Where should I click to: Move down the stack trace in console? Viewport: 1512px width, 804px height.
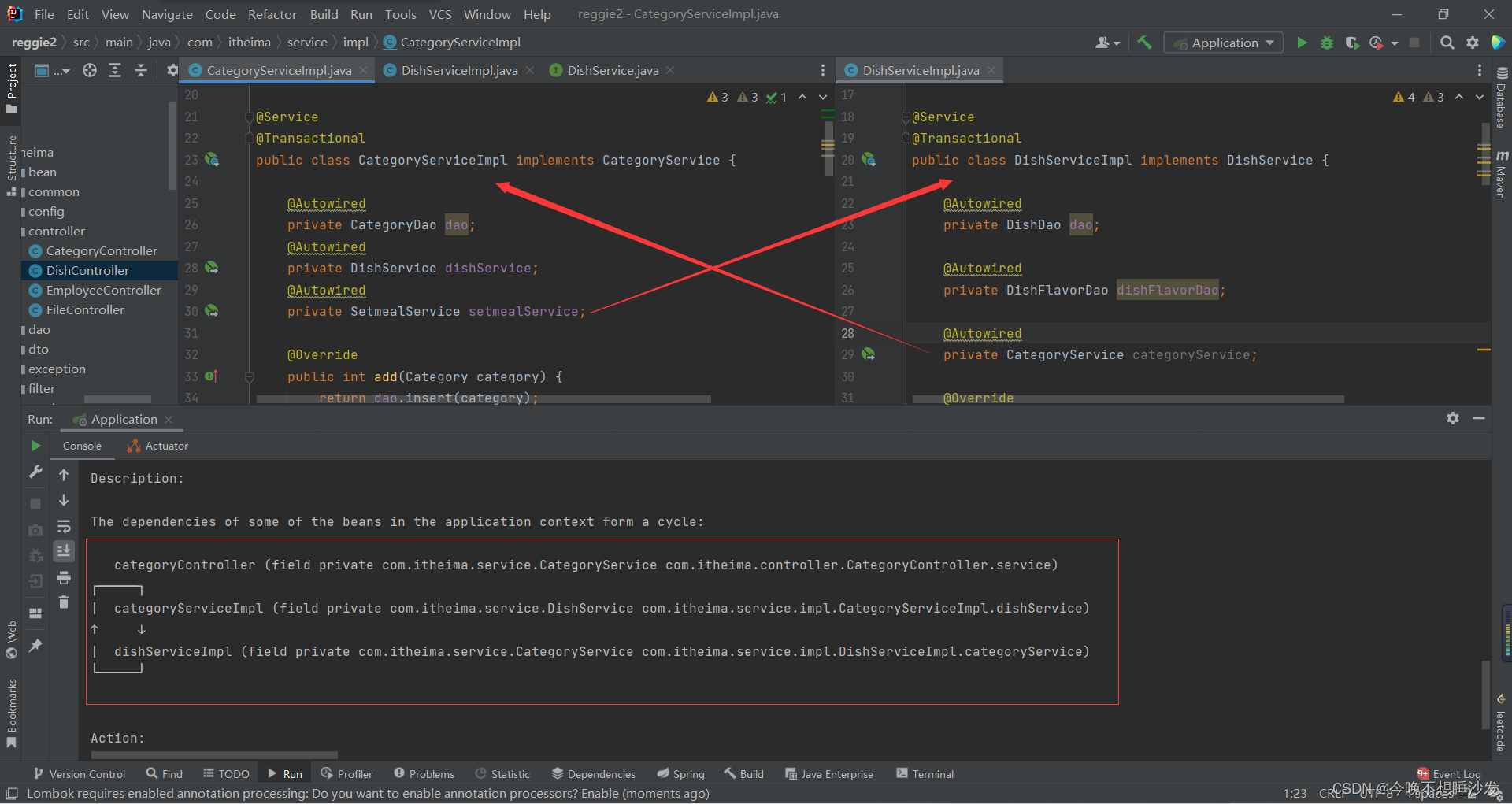(64, 501)
